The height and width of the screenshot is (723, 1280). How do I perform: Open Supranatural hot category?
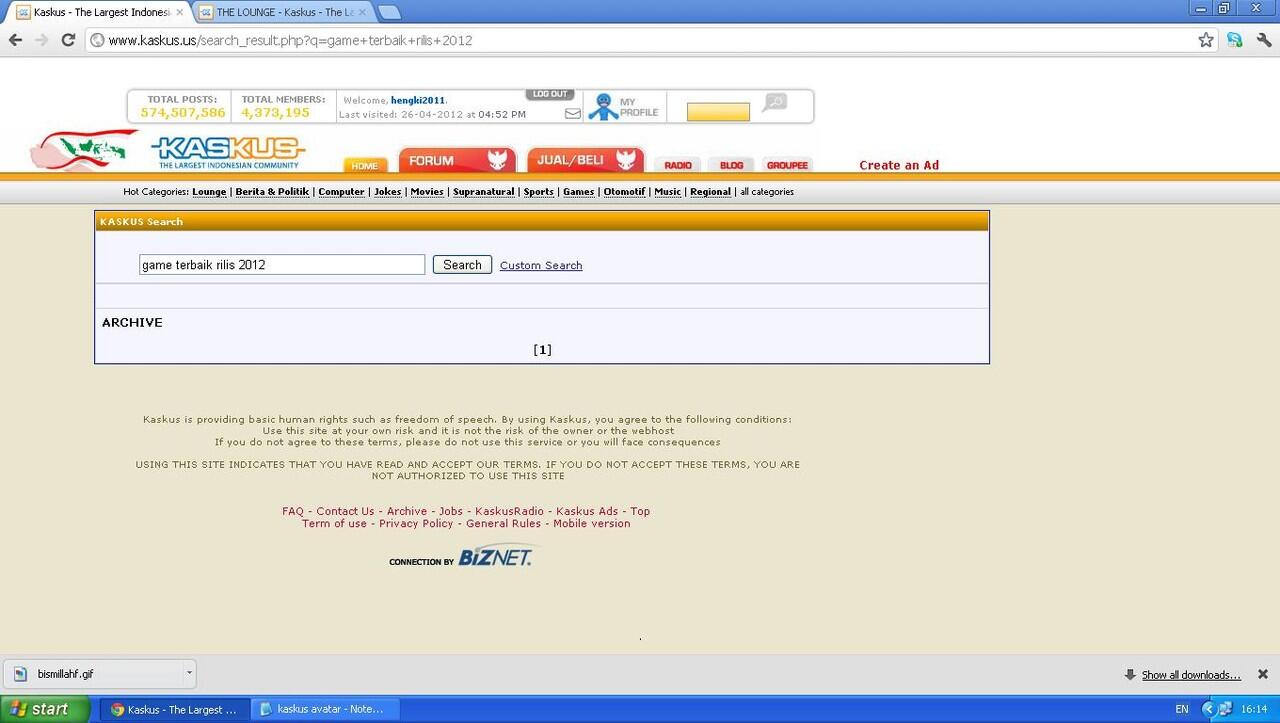(484, 192)
